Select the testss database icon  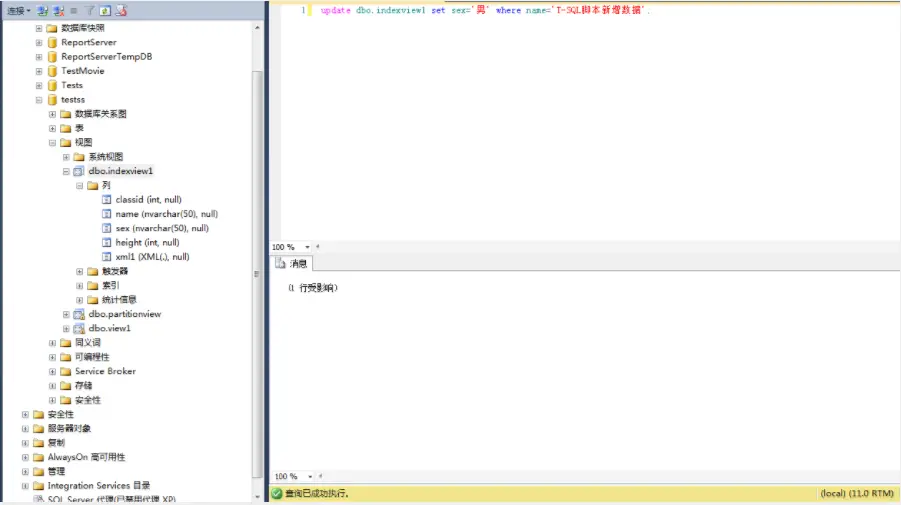pos(52,99)
